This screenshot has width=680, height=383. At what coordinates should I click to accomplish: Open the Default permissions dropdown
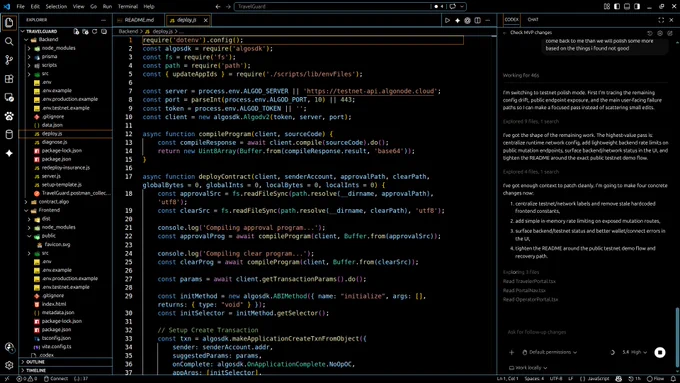pyautogui.click(x=549, y=352)
